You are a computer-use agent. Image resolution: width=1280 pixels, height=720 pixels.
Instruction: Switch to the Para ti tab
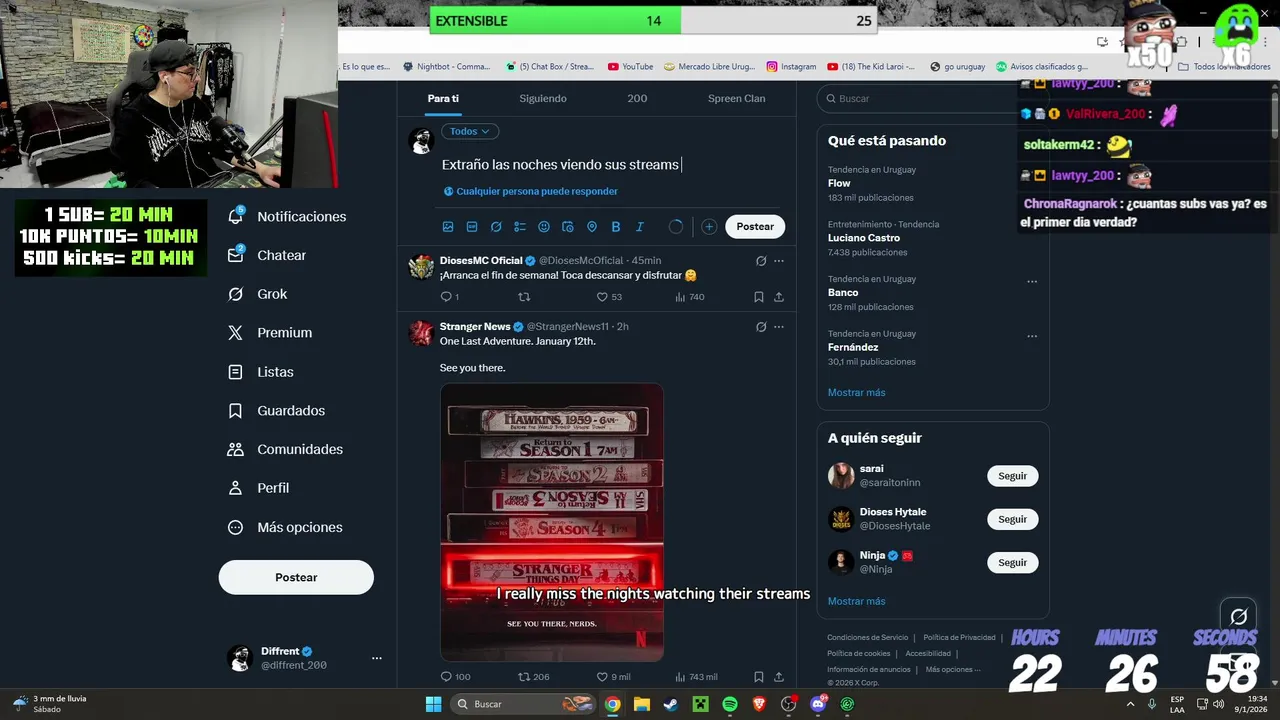pos(443,98)
